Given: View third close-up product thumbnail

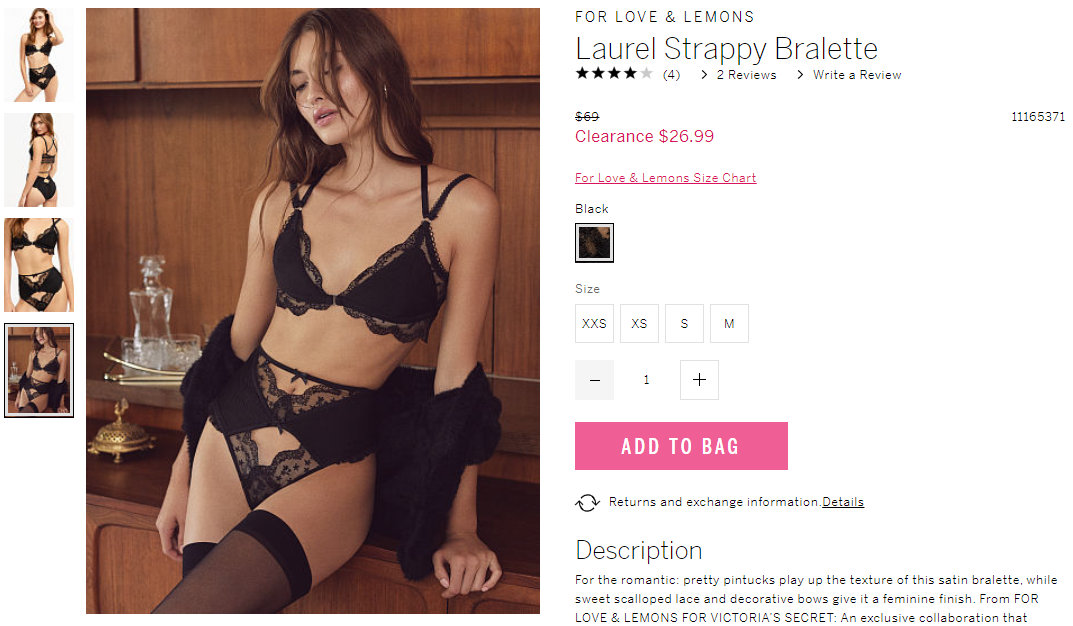Looking at the screenshot, I should (39, 265).
